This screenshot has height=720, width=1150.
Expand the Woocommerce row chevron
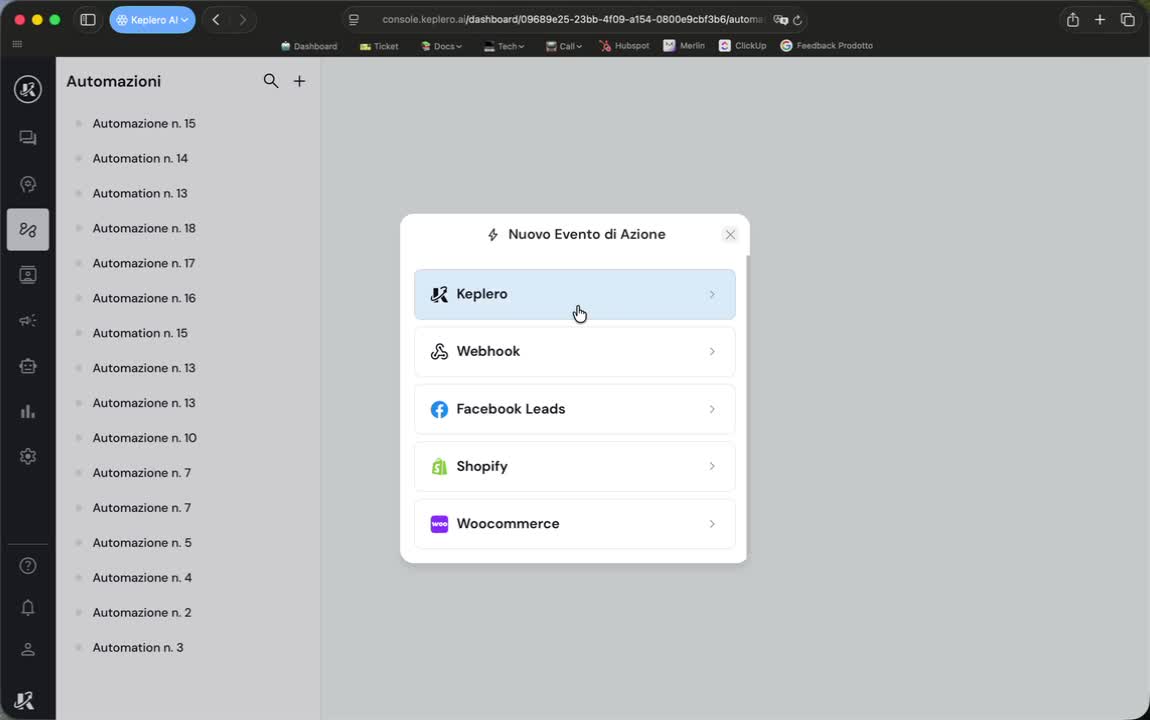[712, 524]
